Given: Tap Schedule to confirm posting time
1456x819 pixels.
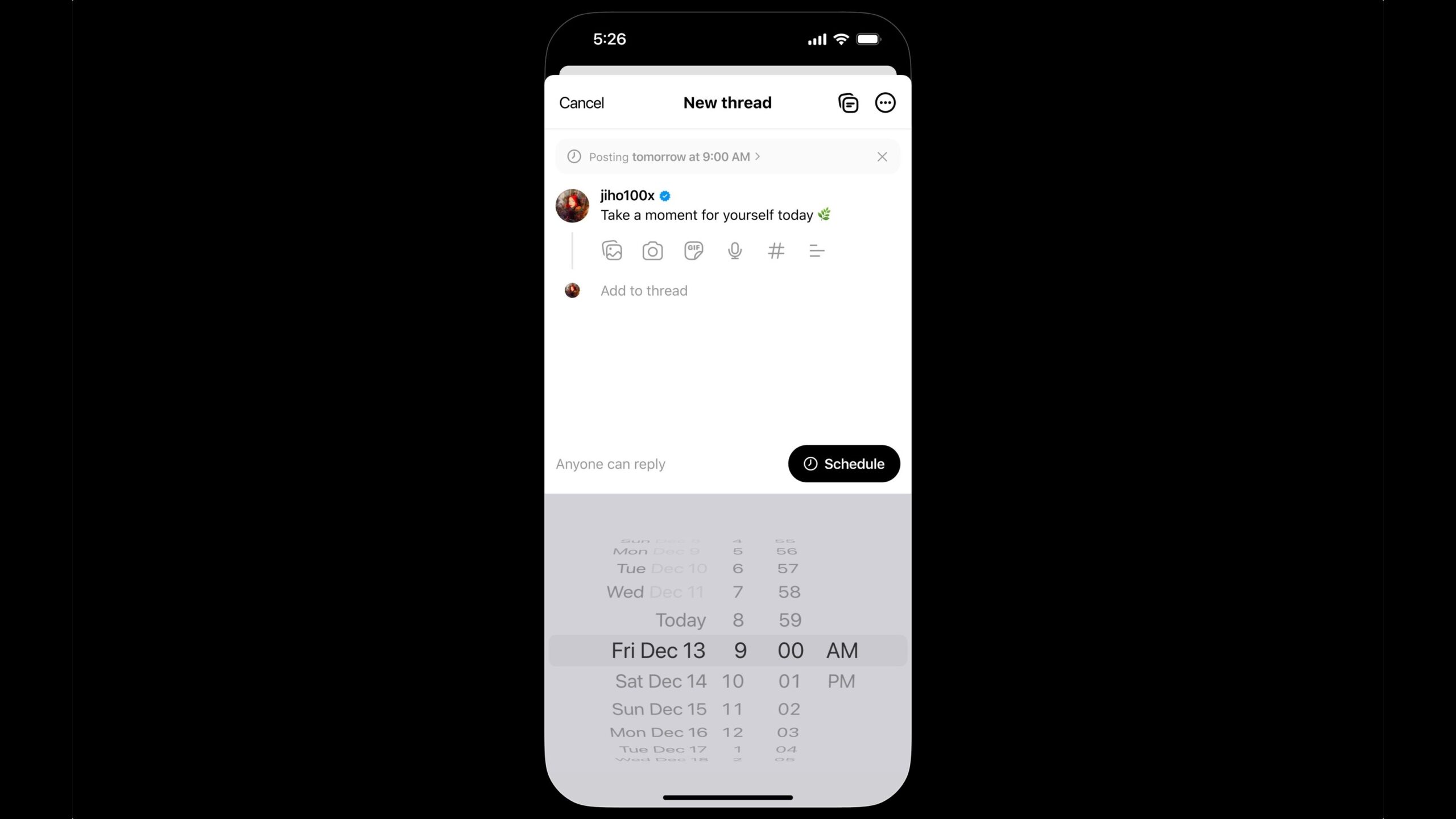Looking at the screenshot, I should point(844,464).
